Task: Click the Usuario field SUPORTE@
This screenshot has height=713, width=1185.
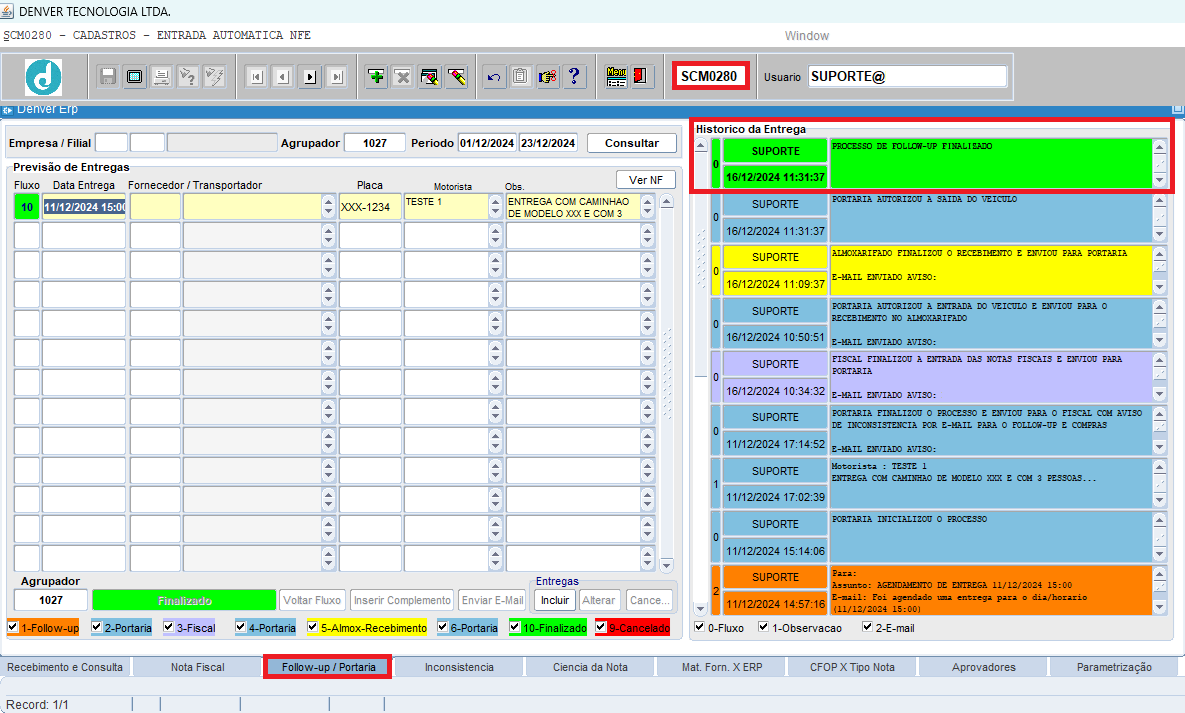Action: 908,76
